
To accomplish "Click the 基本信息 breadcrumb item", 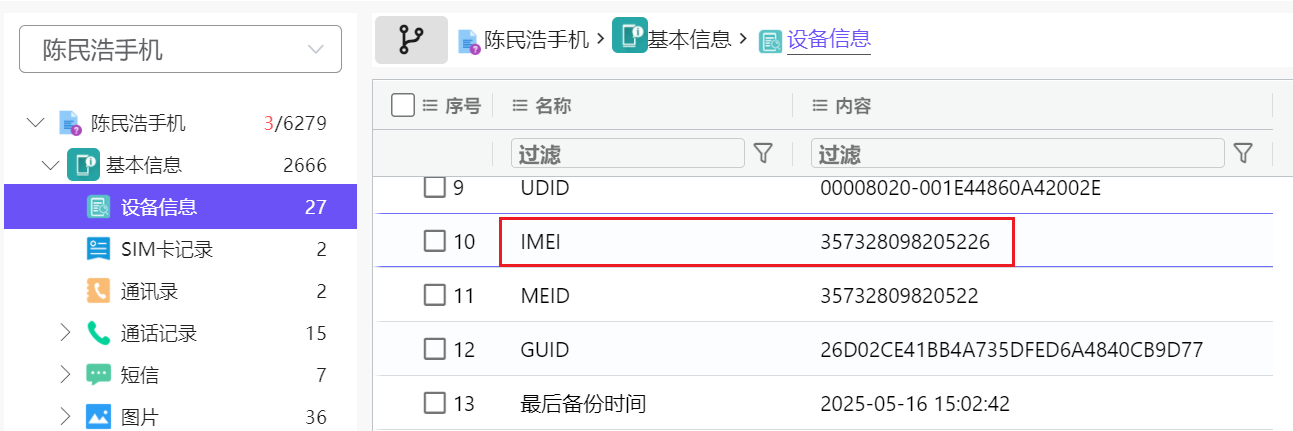I will pyautogui.click(x=688, y=40).
